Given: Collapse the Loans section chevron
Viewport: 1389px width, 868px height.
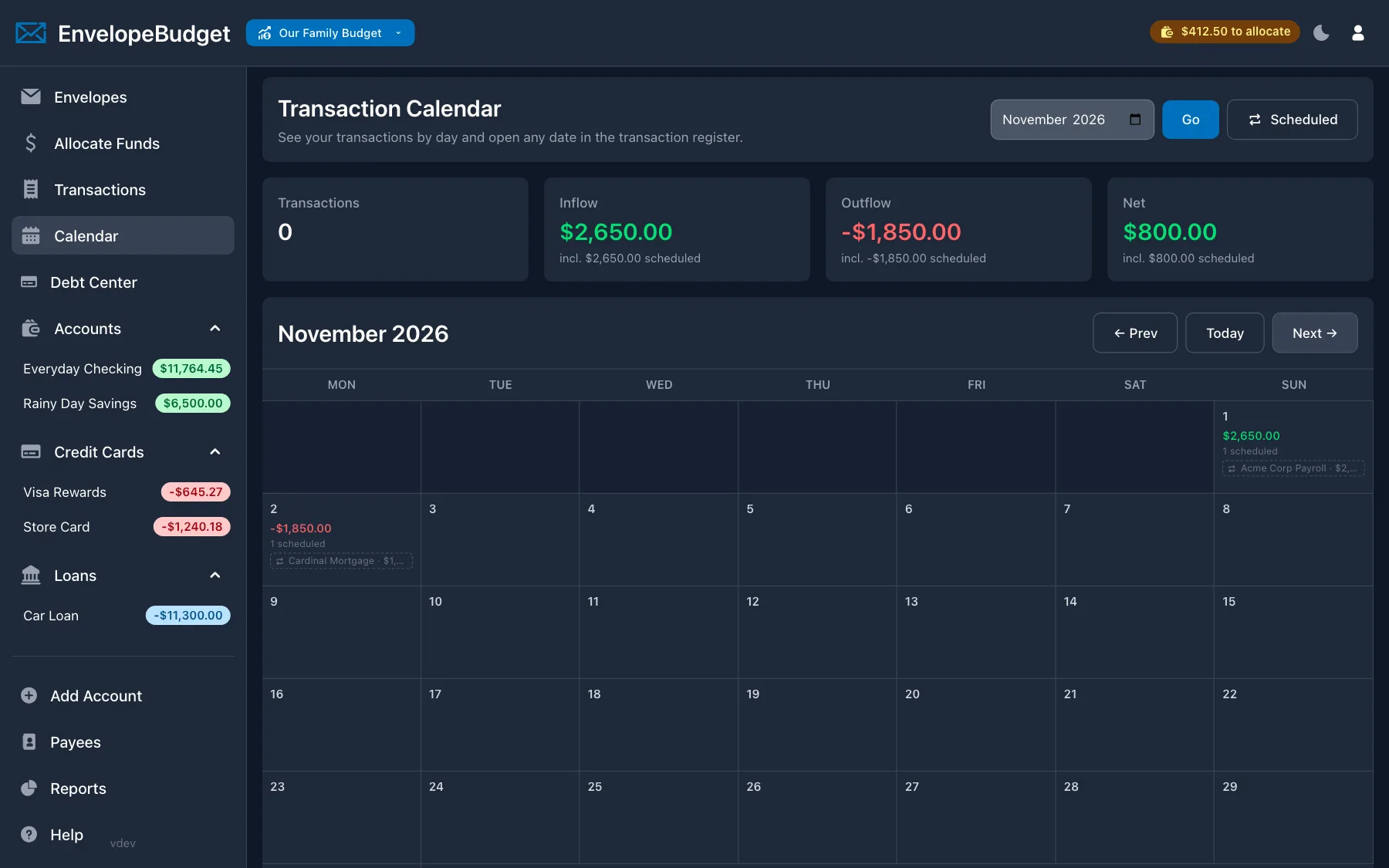Looking at the screenshot, I should click(x=215, y=576).
